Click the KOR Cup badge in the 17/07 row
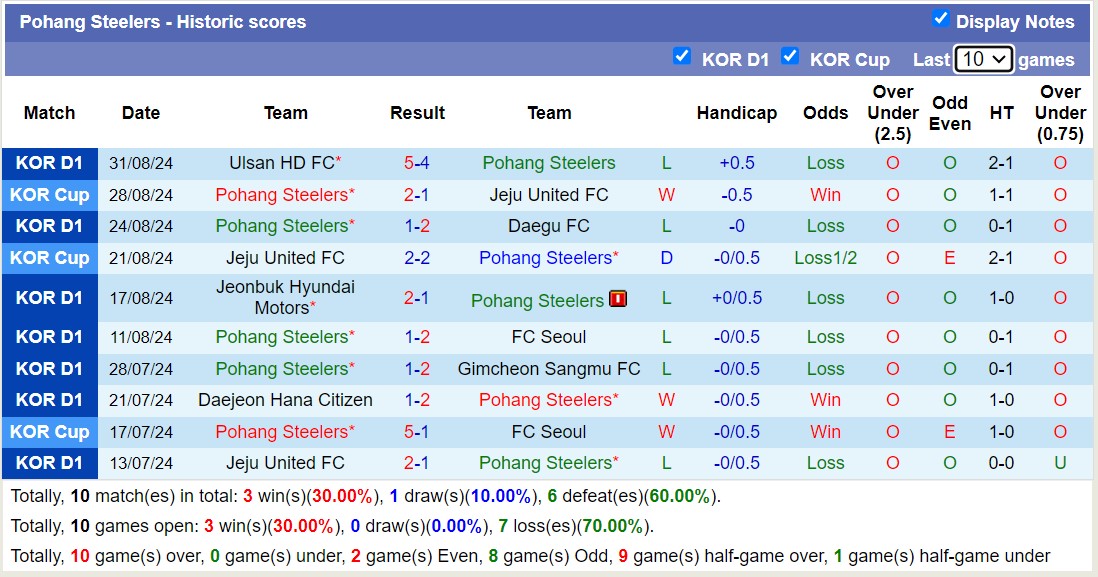Screen dimensions: 1098x577 pos(49,432)
